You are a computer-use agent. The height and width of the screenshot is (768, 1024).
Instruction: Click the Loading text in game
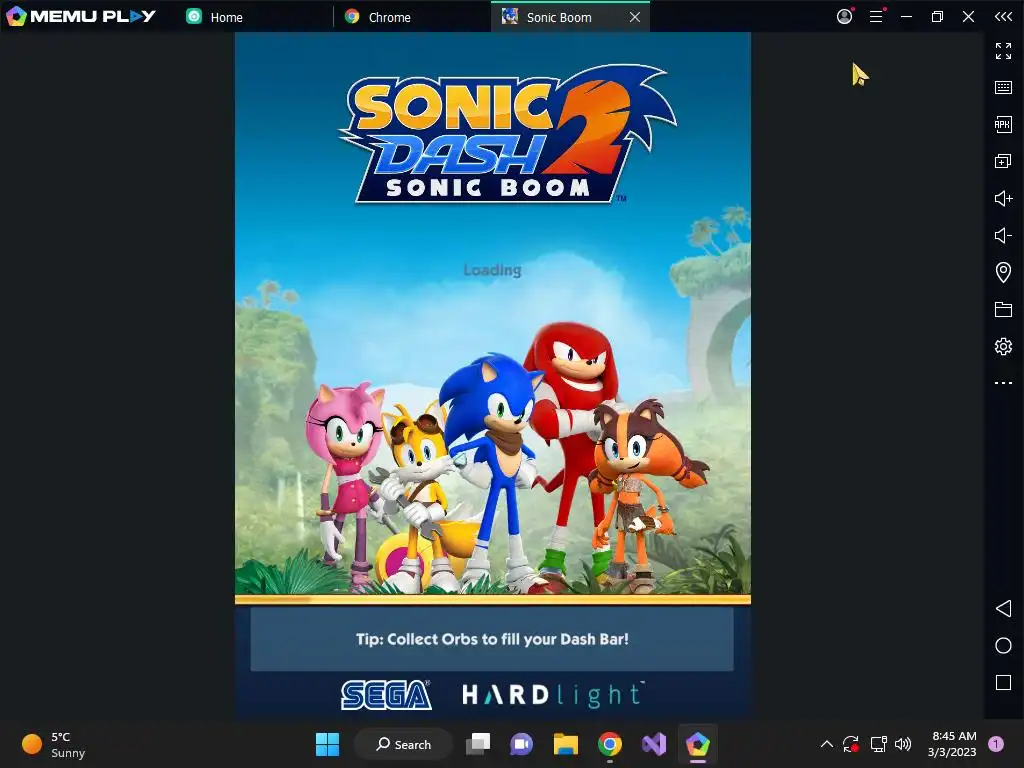[x=492, y=270]
